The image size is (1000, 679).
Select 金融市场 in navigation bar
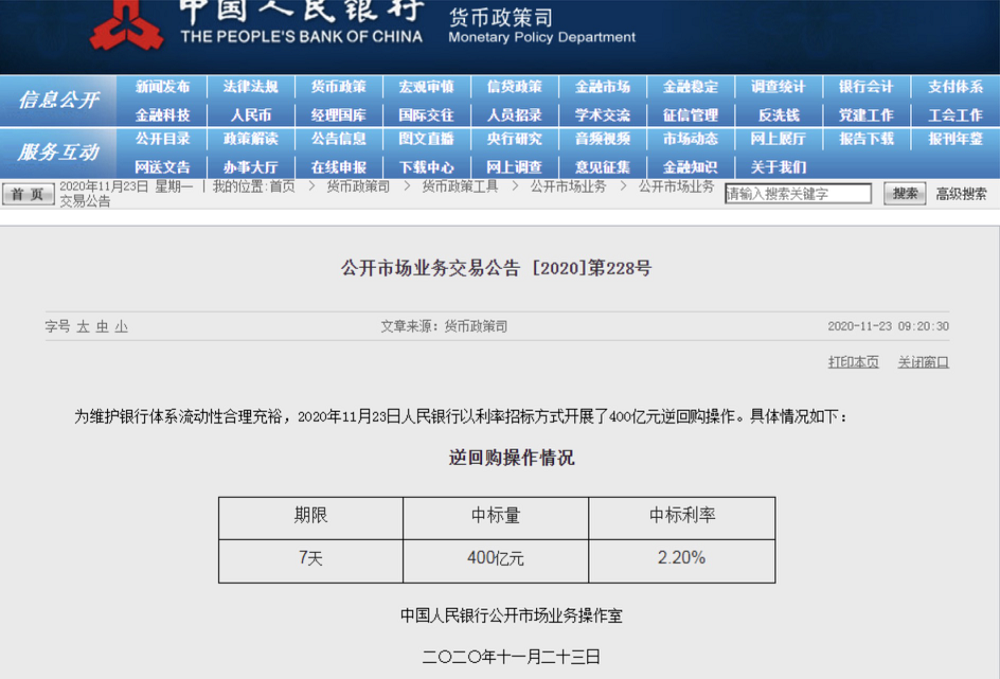point(602,87)
